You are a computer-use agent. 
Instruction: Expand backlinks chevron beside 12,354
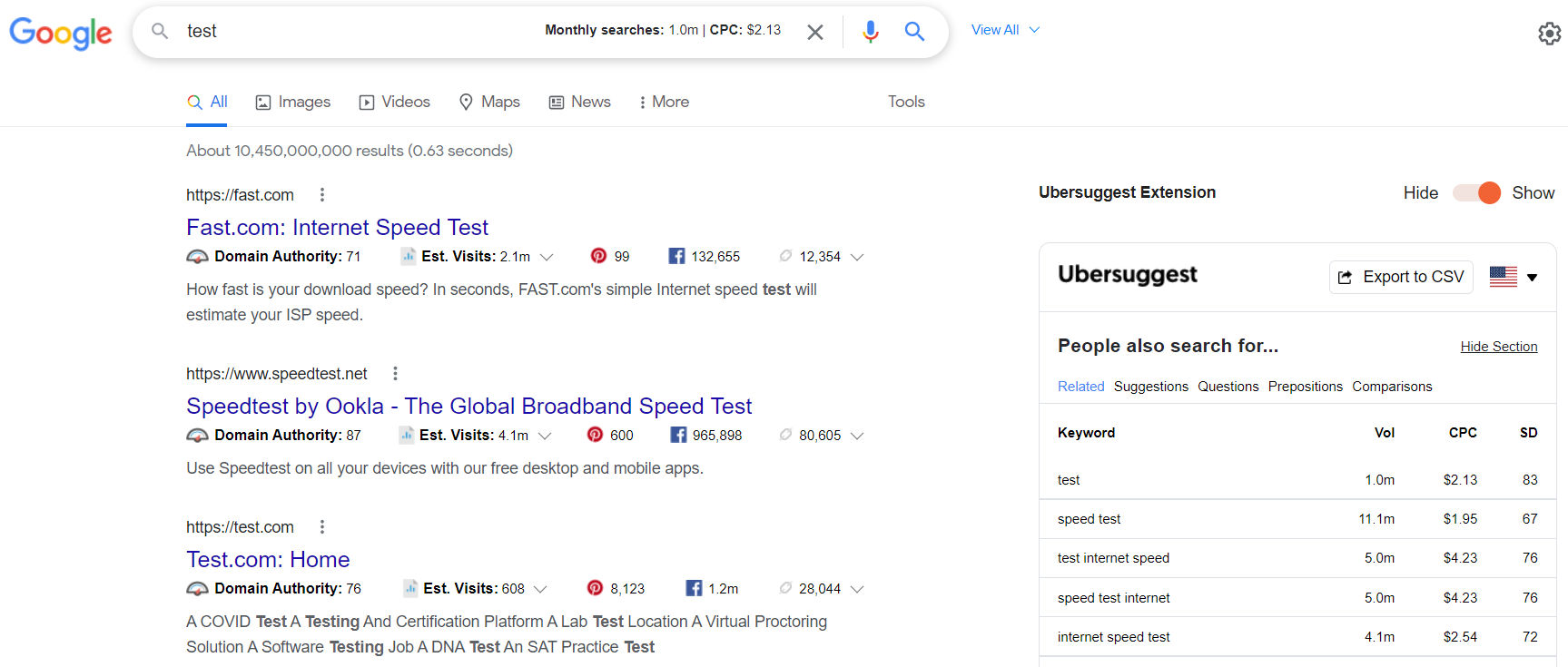tap(857, 257)
